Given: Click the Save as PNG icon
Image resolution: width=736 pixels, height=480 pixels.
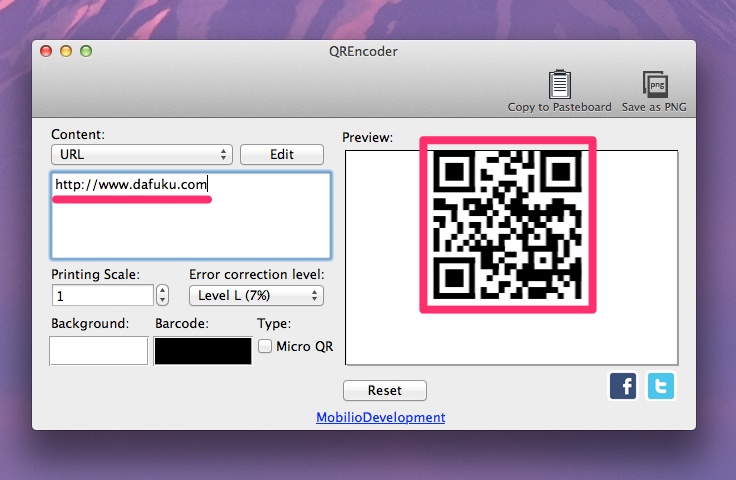Looking at the screenshot, I should pos(655,84).
